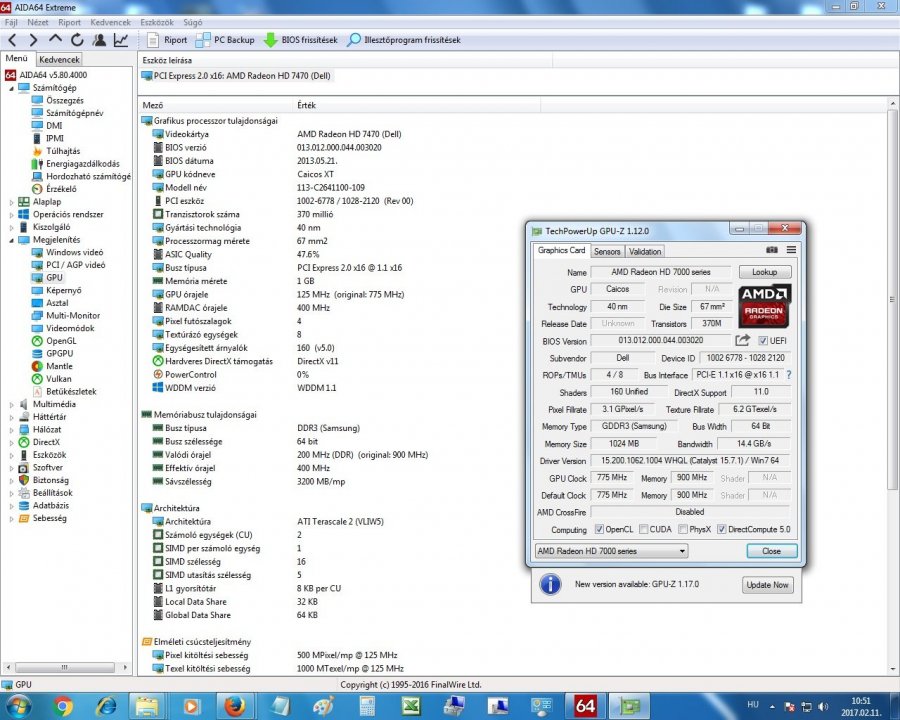Click the AMD Radeon logo in GPU-Z
This screenshot has height=720, width=900.
coord(765,305)
